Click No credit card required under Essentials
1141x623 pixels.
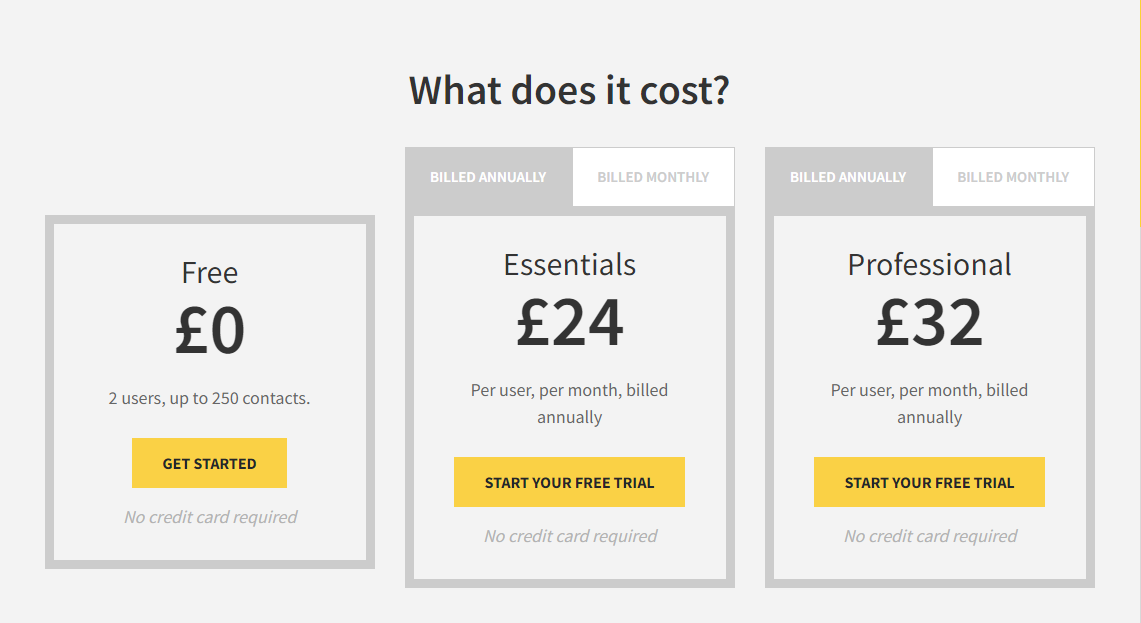(569, 536)
